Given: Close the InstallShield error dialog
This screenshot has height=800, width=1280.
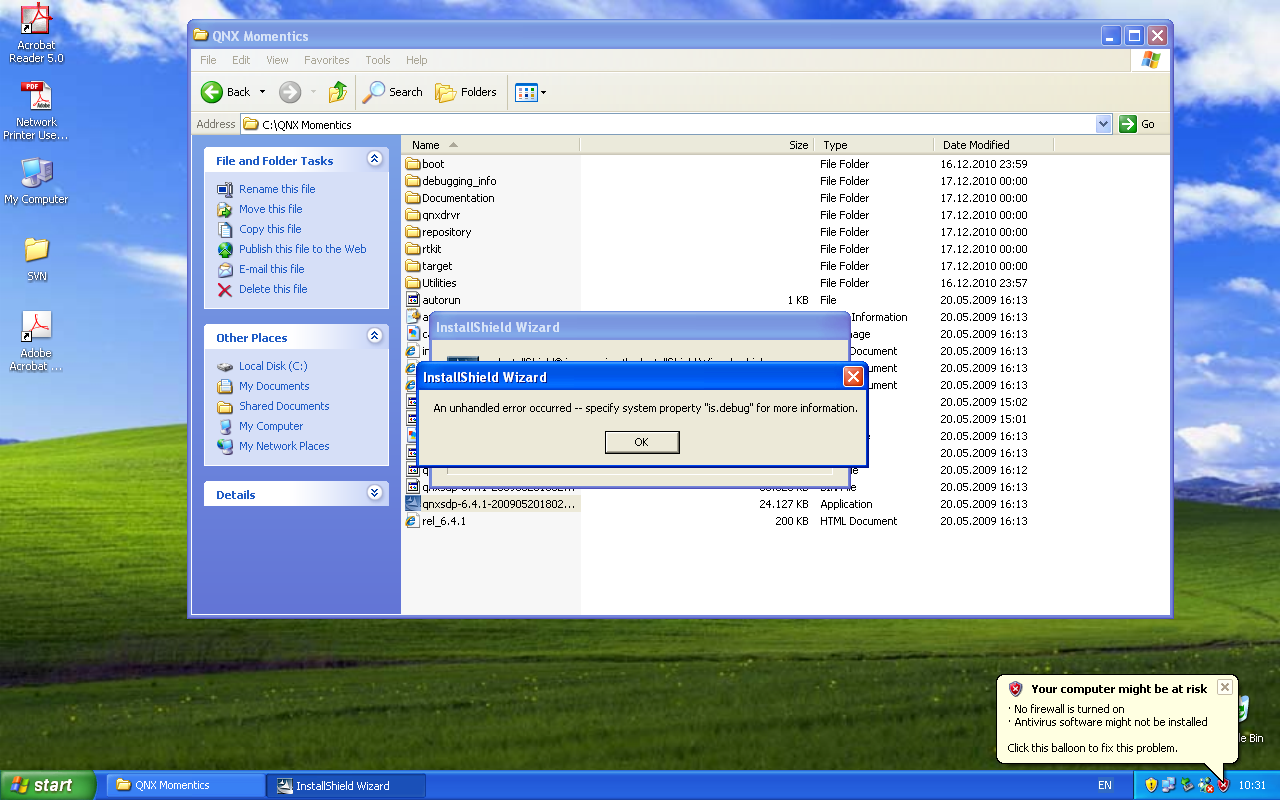Looking at the screenshot, I should [x=853, y=377].
